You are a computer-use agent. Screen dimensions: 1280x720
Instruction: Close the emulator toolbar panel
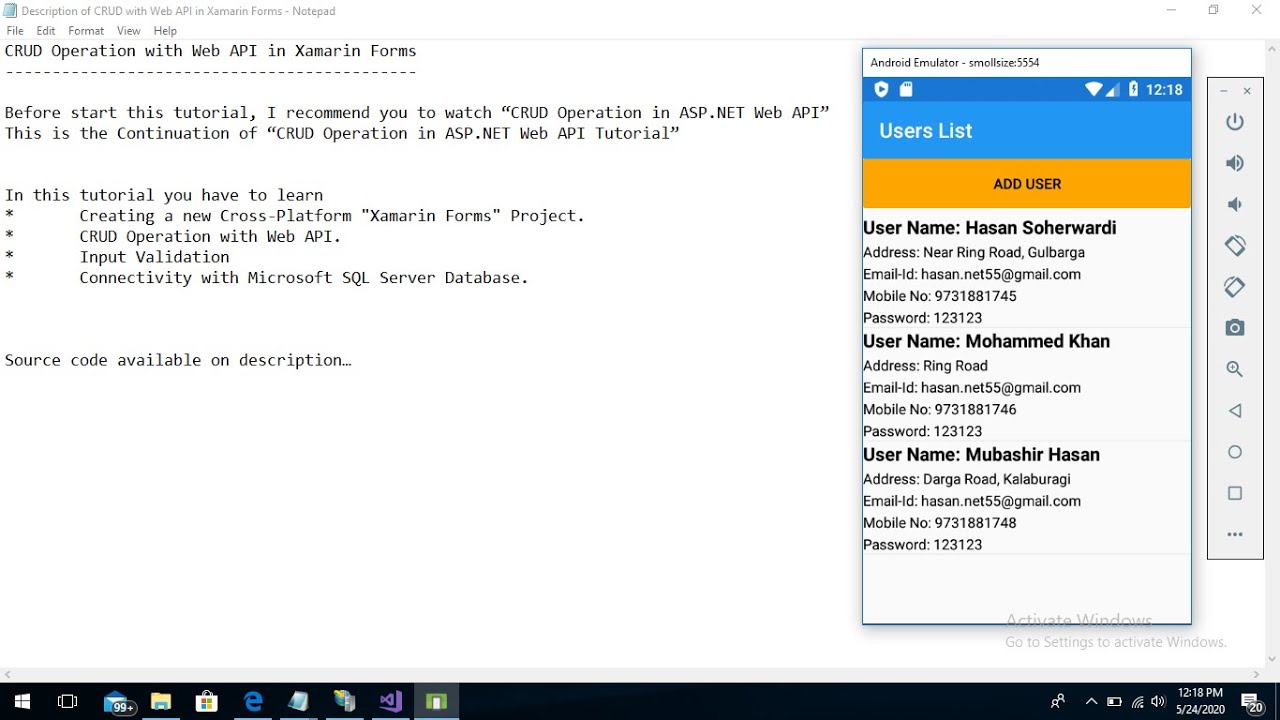click(x=1247, y=91)
